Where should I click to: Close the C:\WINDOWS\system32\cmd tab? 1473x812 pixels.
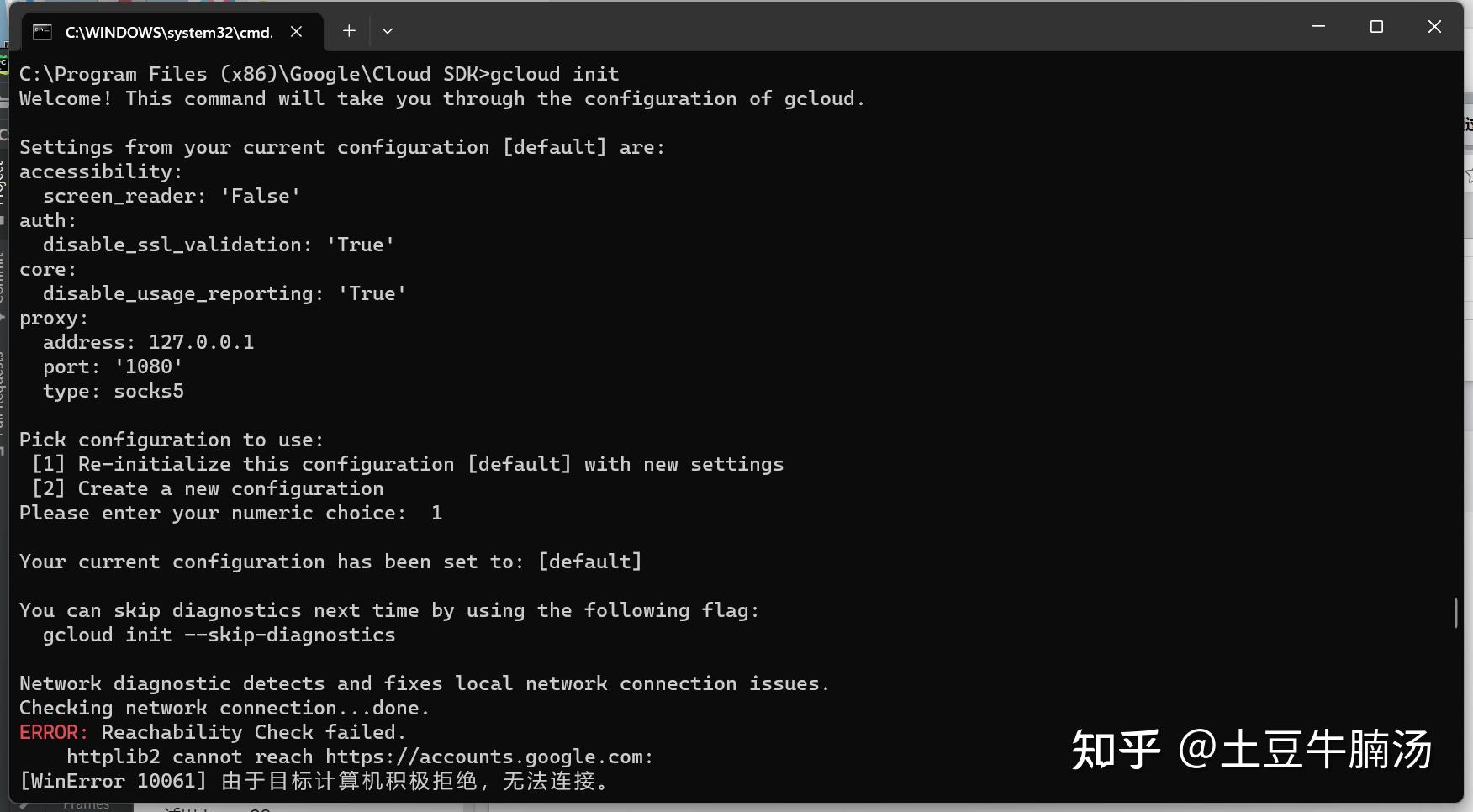296,32
